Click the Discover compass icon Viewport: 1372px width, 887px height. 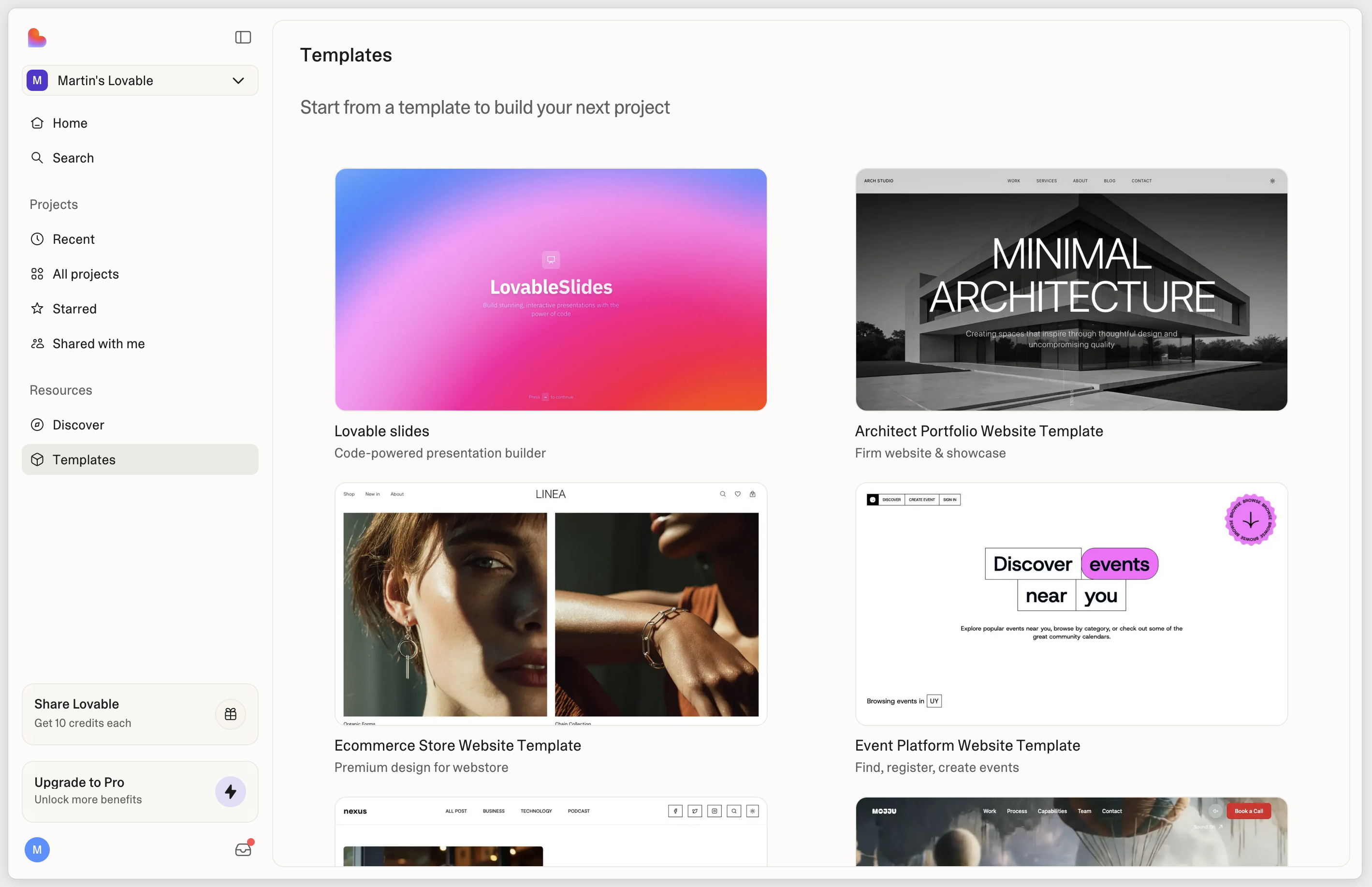click(37, 425)
